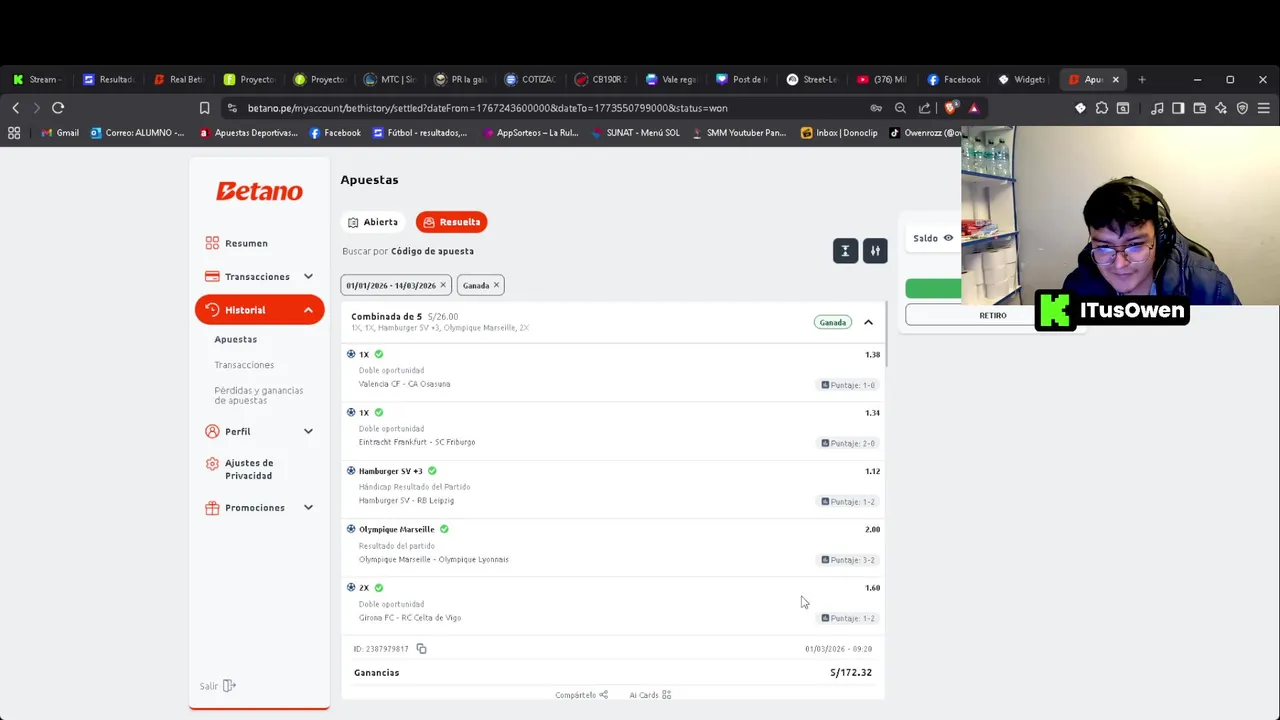Open the Gmail bookmark
Image resolution: width=1280 pixels, height=720 pixels.
tap(59, 133)
